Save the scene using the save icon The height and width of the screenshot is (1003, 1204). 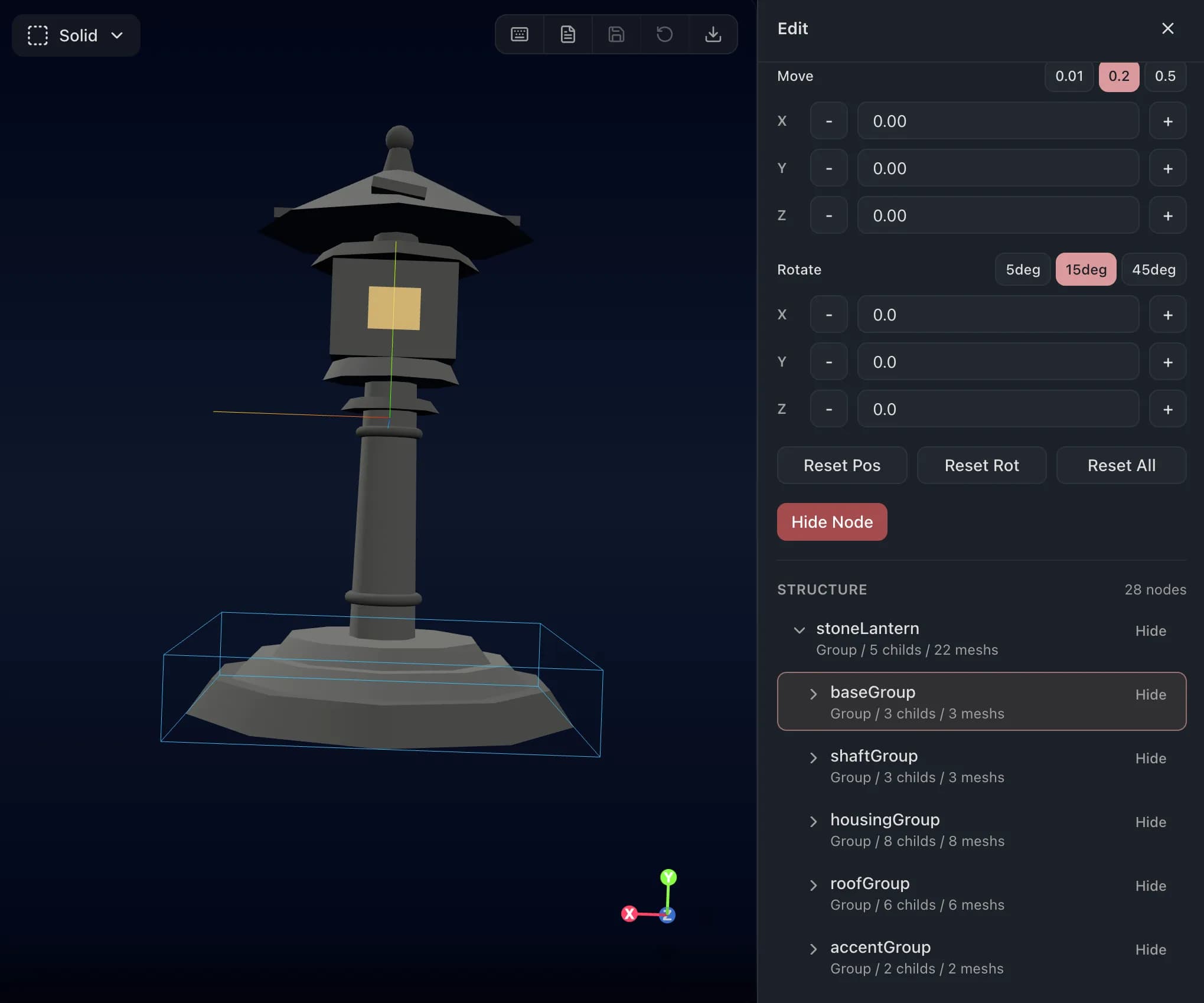coord(616,34)
